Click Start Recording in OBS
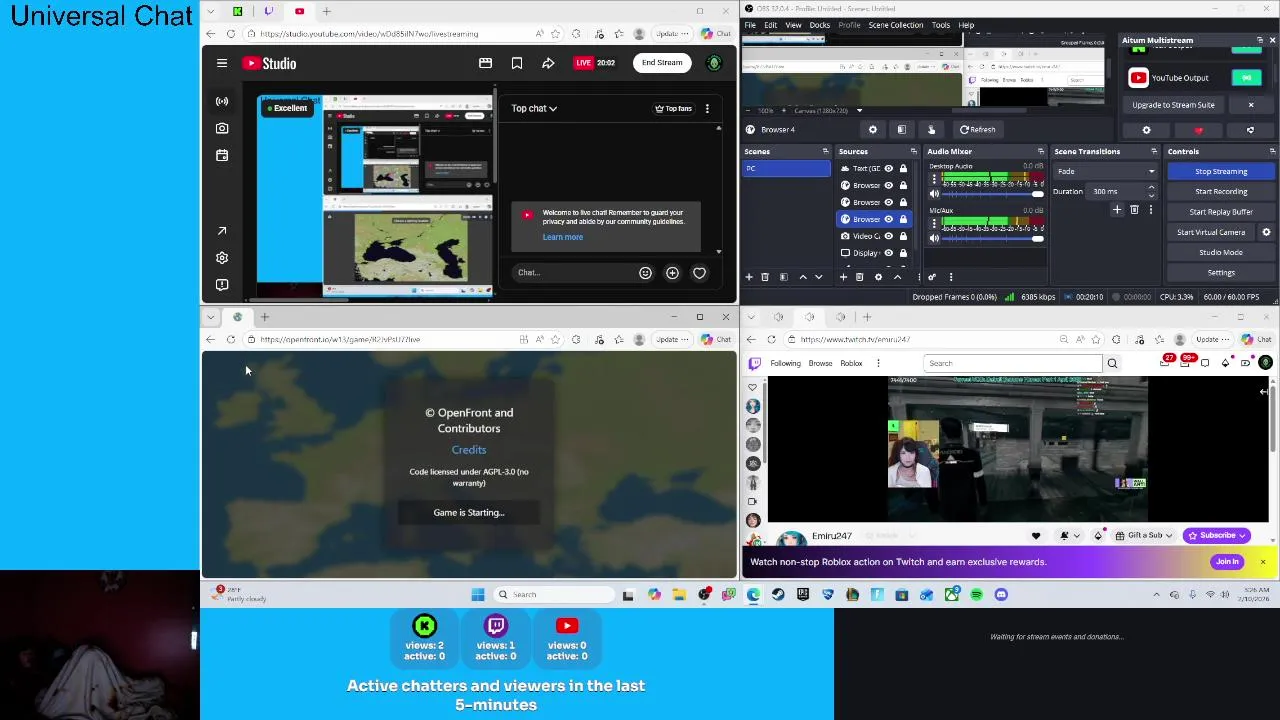 1221,191
